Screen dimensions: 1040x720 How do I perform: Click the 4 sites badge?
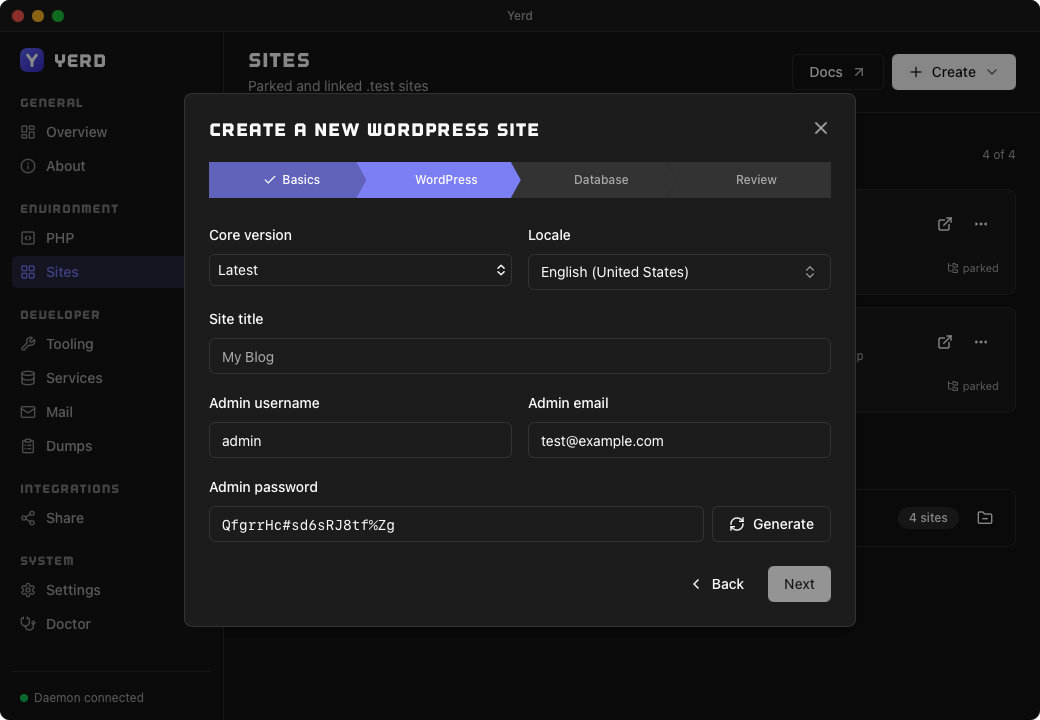928,518
